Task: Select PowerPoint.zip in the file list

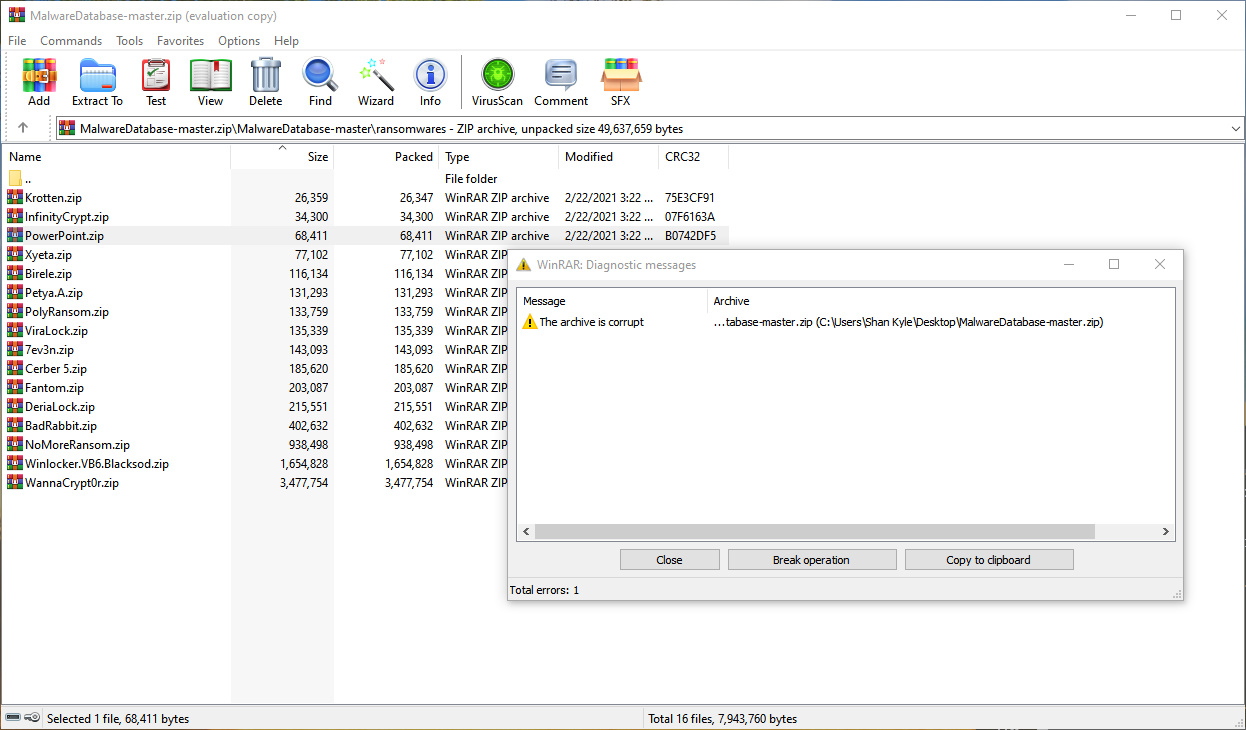Action: coord(64,236)
